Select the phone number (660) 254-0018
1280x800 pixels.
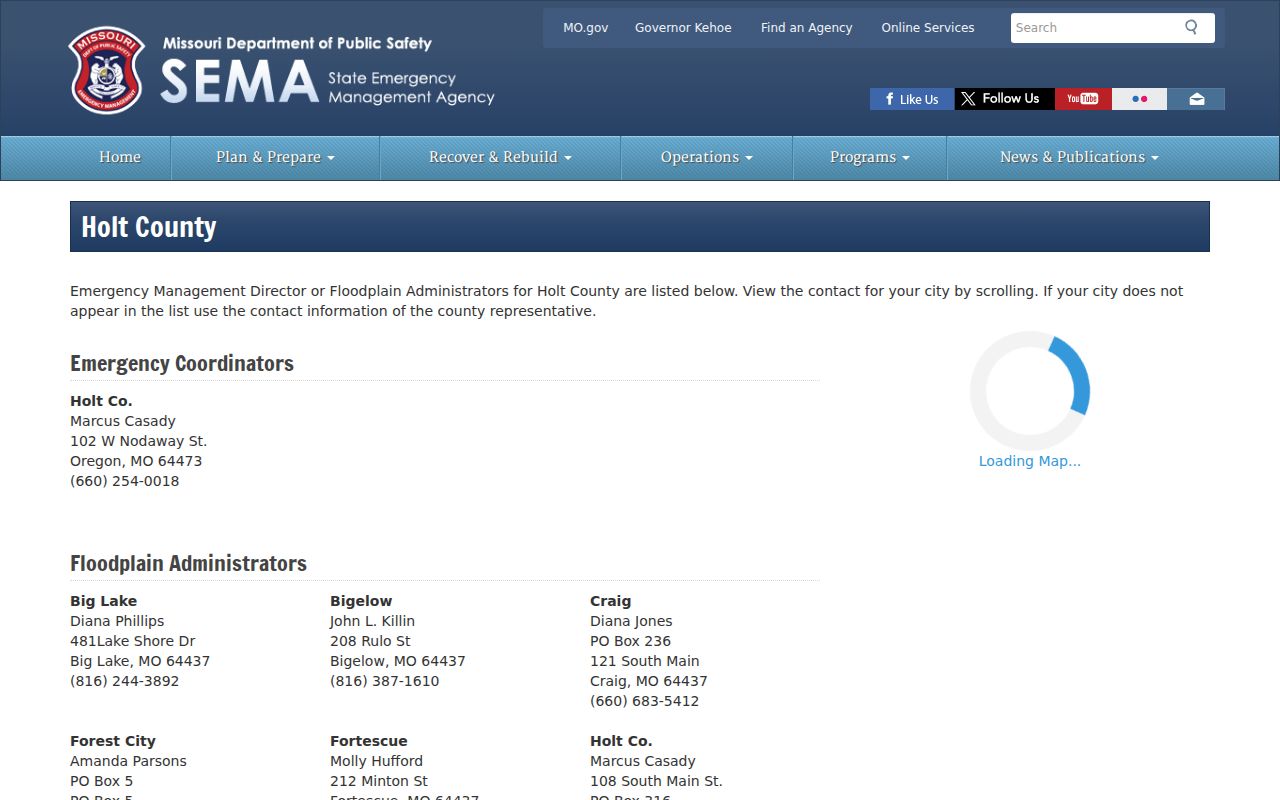(x=125, y=481)
